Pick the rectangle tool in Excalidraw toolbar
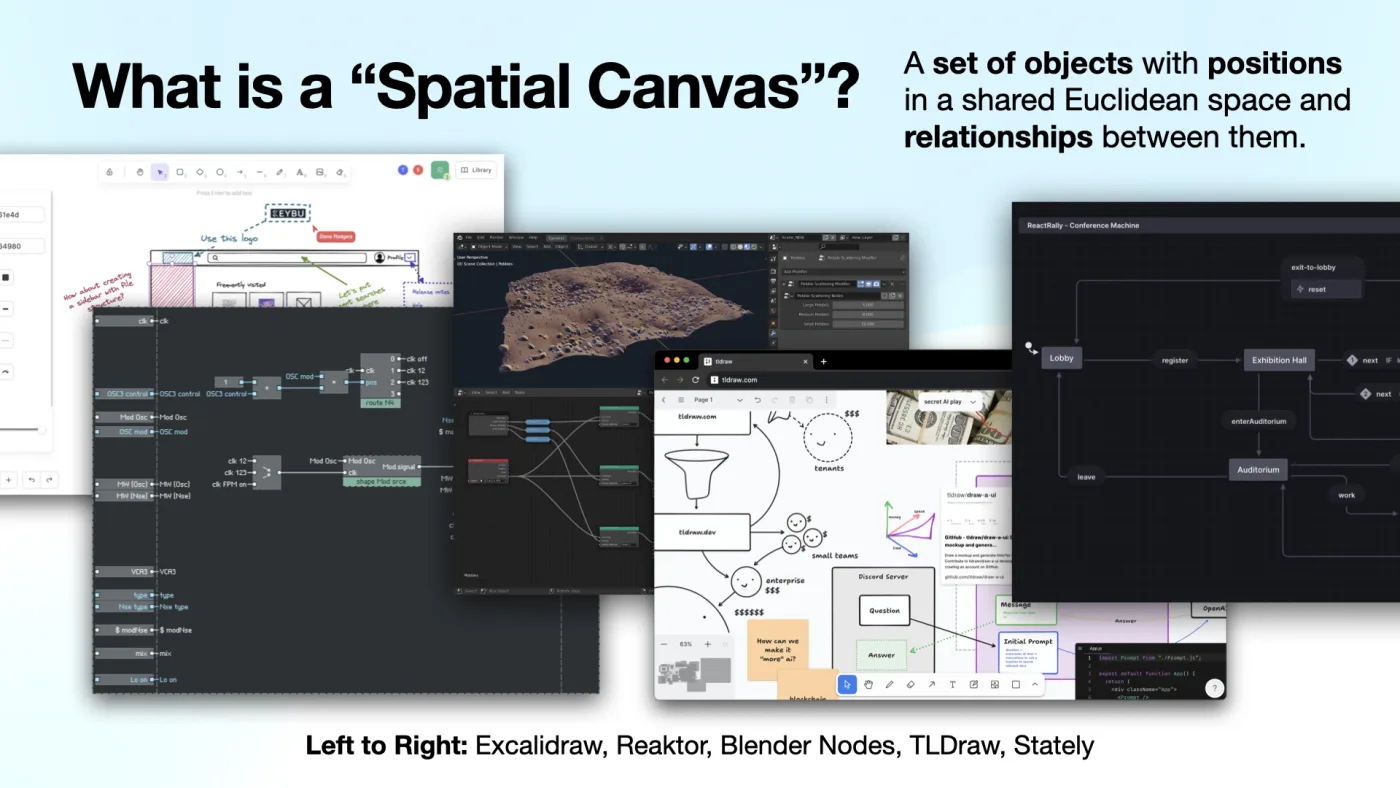Image resolution: width=1400 pixels, height=788 pixels. (180, 172)
